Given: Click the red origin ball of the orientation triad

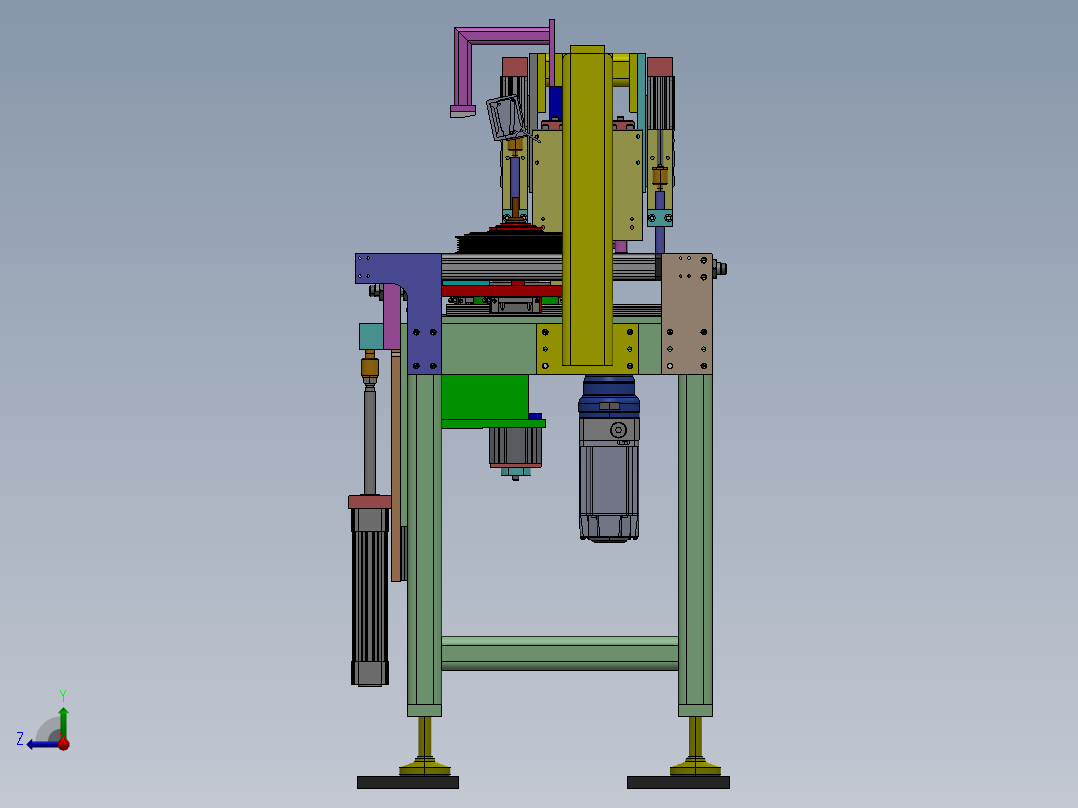Looking at the screenshot, I should [x=63, y=743].
